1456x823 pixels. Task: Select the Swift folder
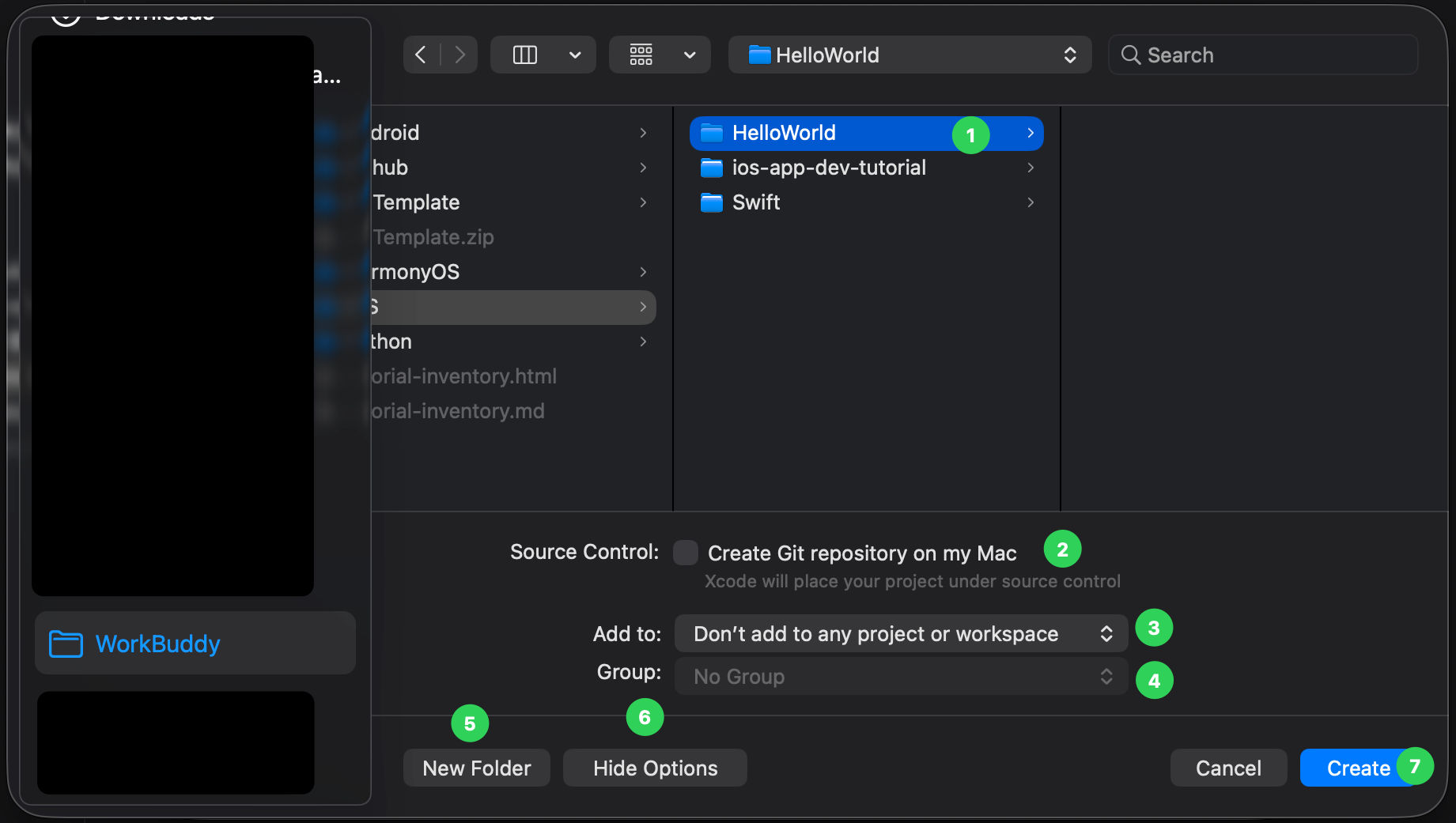click(x=866, y=202)
